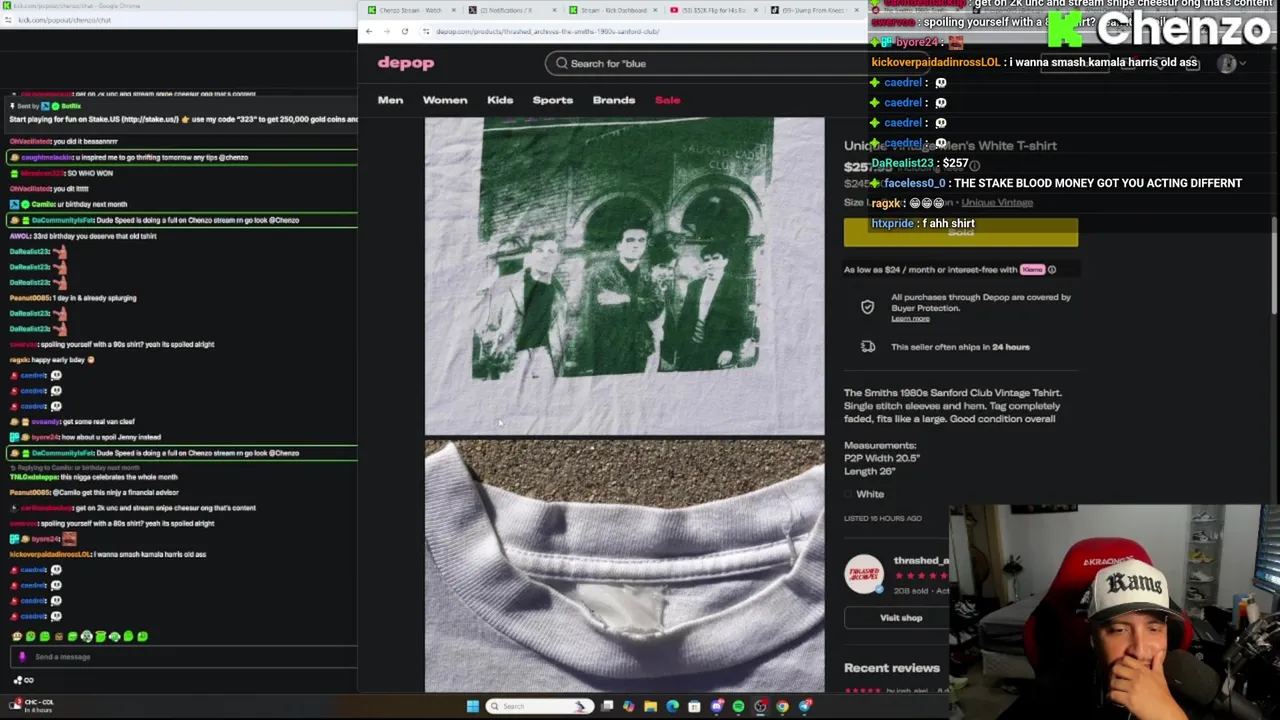1280x720 pixels.
Task: Switch to Notifications / X tab
Action: (x=512, y=10)
